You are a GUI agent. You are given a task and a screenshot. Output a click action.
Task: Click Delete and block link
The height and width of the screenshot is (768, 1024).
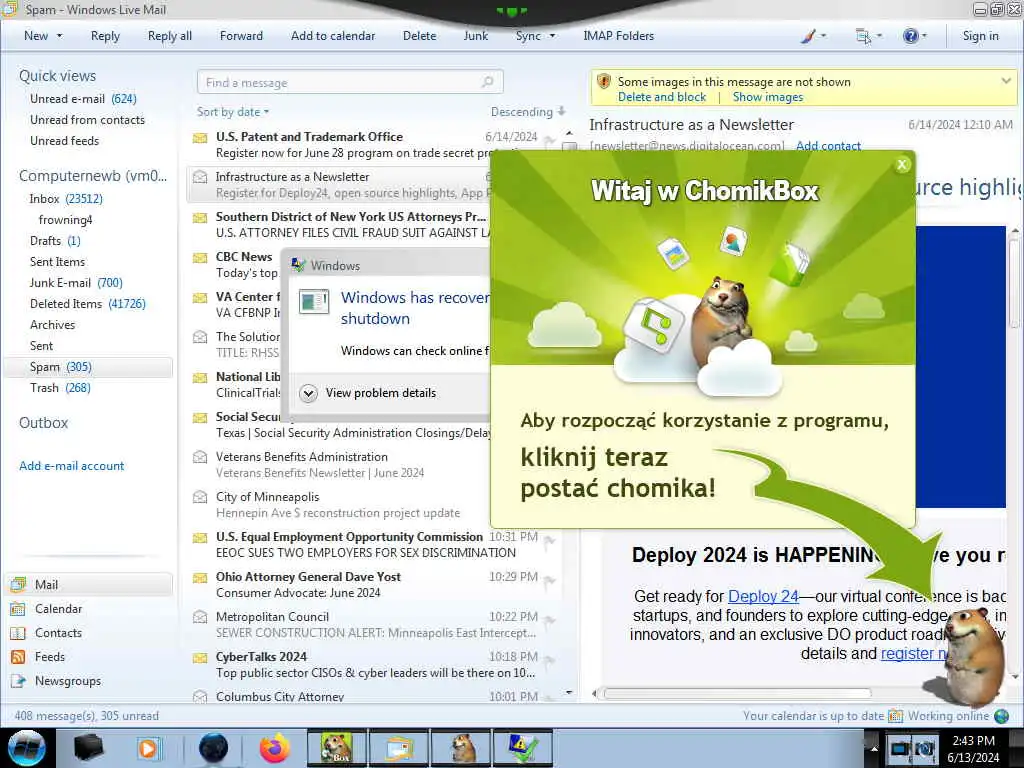(662, 97)
